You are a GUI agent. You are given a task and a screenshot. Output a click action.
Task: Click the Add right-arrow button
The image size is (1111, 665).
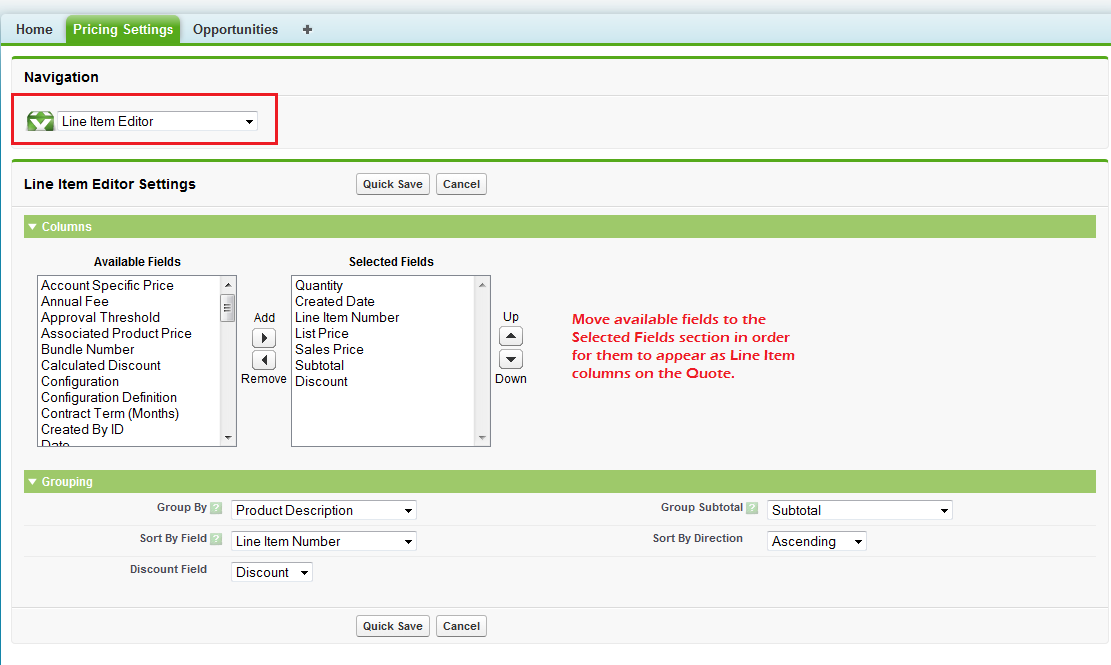[x=264, y=338]
